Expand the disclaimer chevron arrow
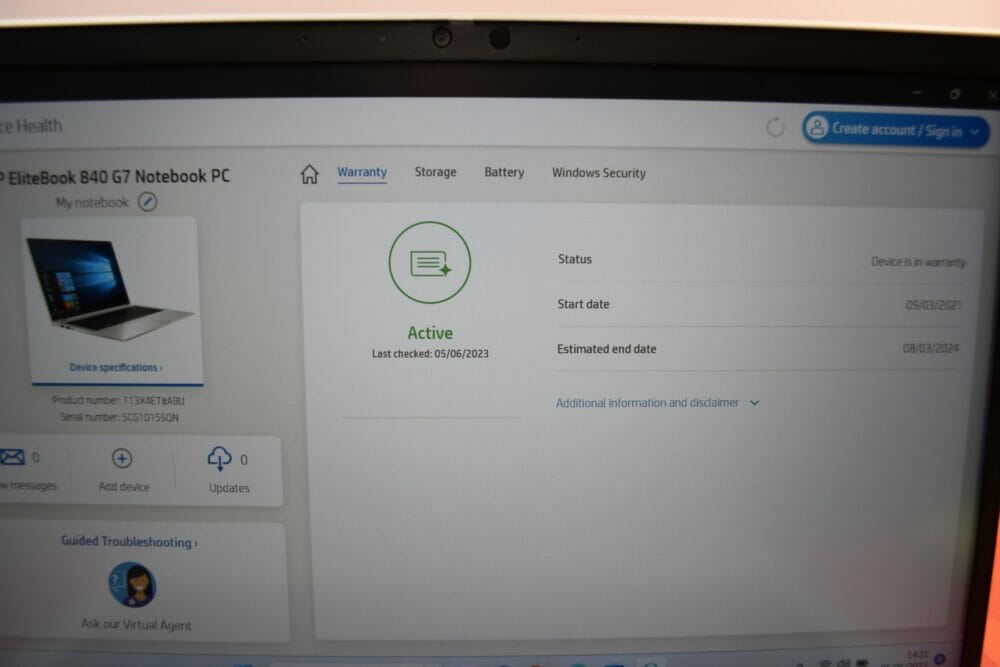 pos(754,403)
